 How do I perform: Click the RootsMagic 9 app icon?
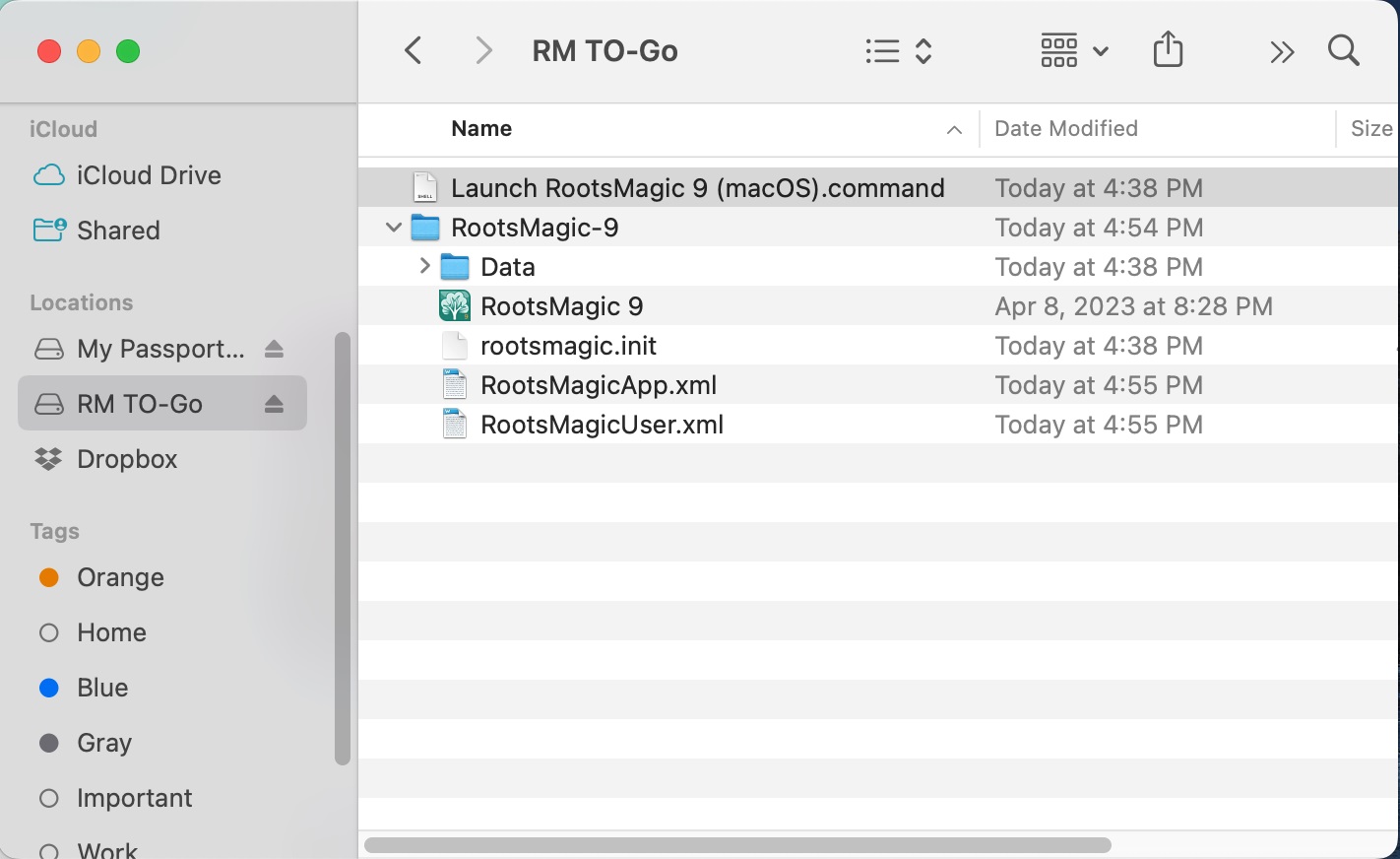[x=454, y=306]
